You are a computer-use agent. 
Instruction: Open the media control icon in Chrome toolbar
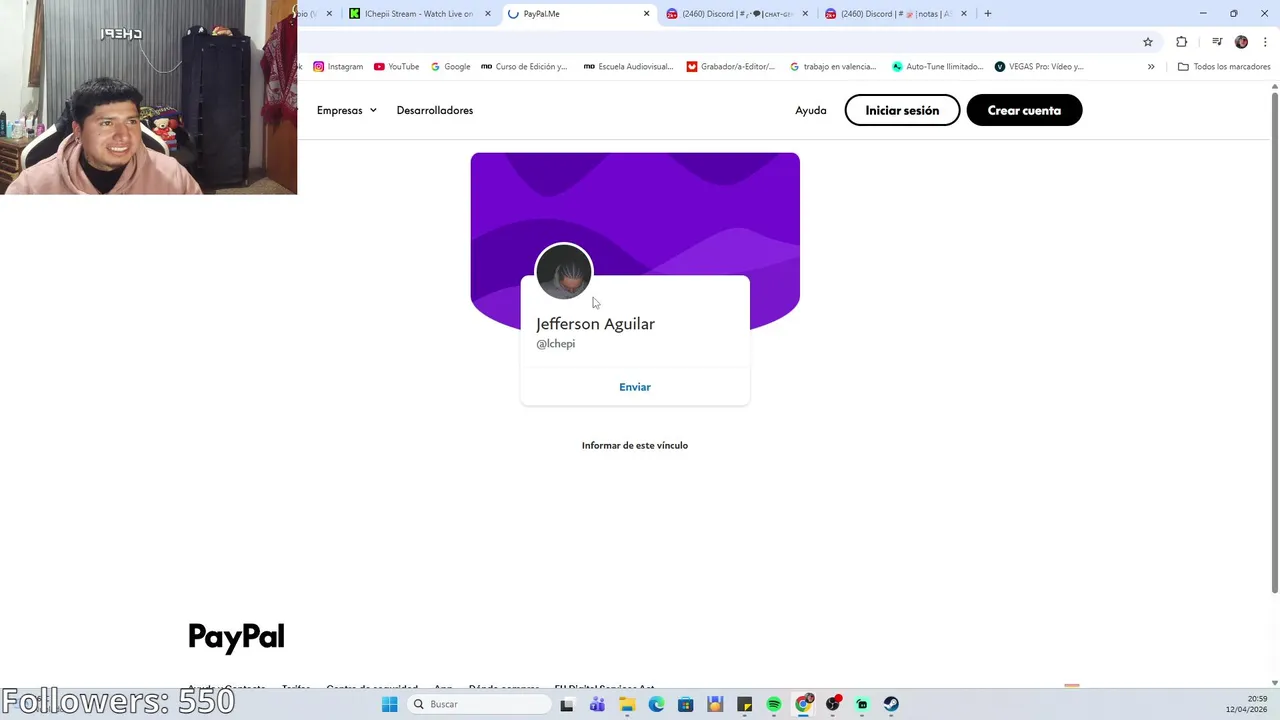click(1217, 42)
